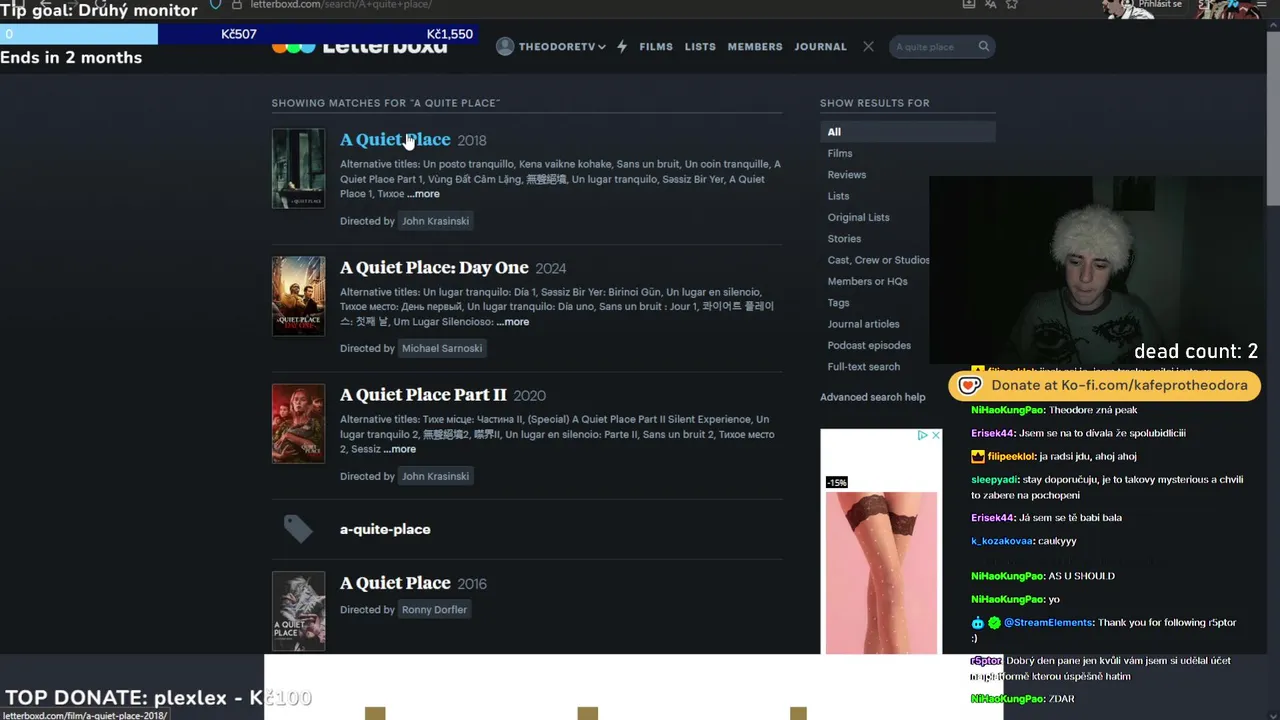The width and height of the screenshot is (1280, 720).
Task: Click the tip goal progress bar
Action: pyautogui.click(x=238, y=34)
